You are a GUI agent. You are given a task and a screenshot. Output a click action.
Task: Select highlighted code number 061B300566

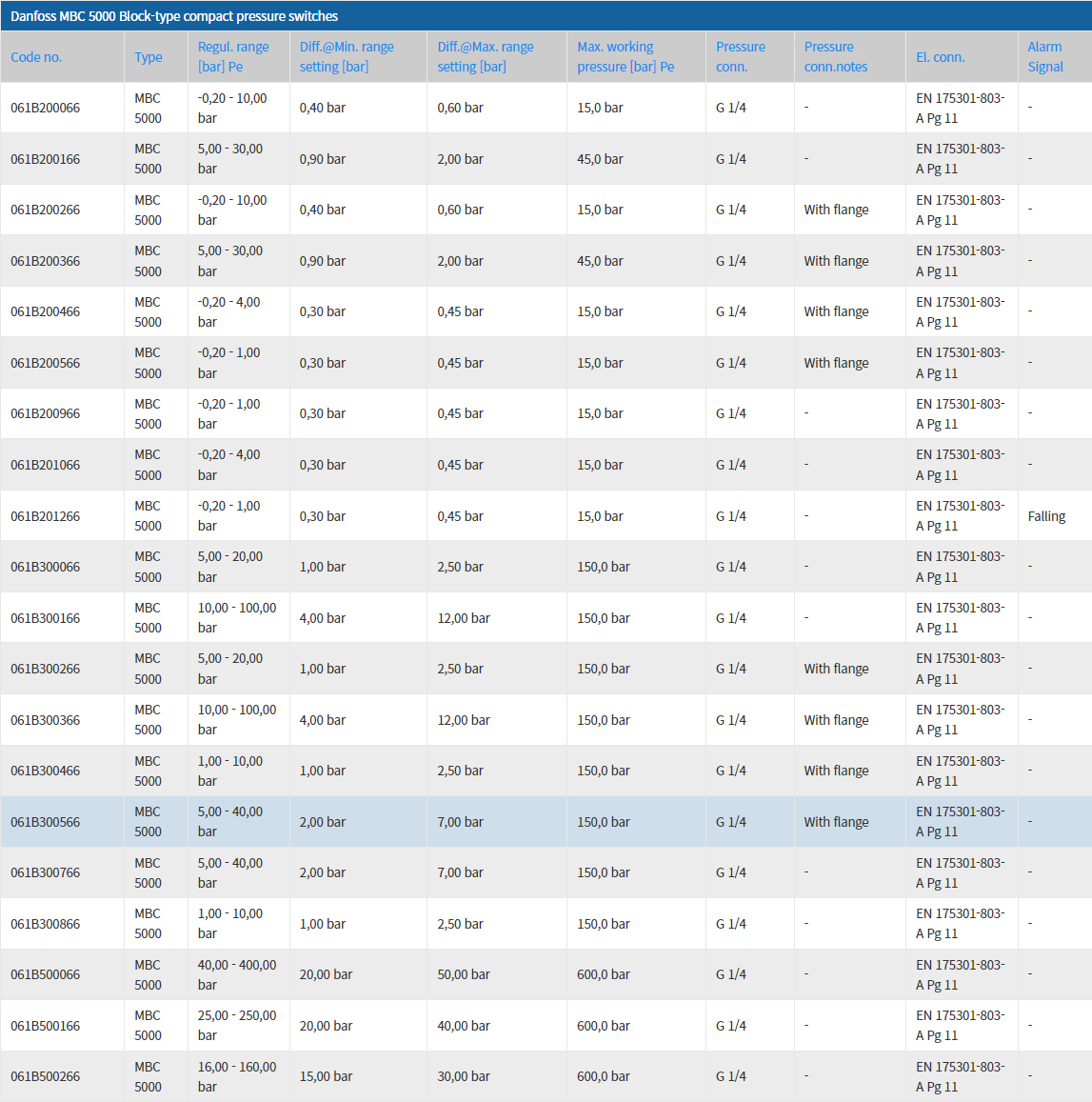point(45,822)
